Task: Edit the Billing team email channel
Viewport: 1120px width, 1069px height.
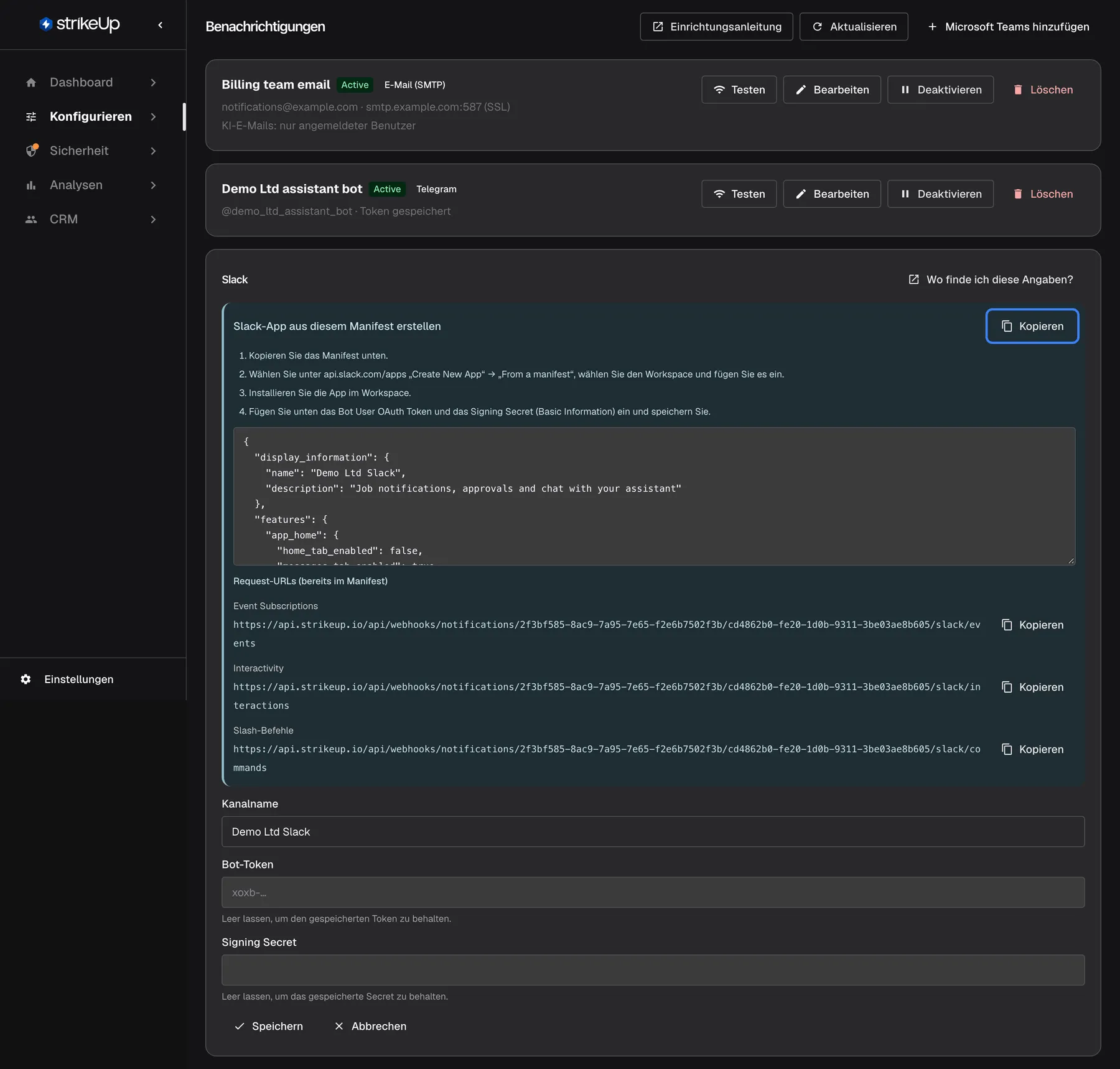Action: click(x=831, y=90)
